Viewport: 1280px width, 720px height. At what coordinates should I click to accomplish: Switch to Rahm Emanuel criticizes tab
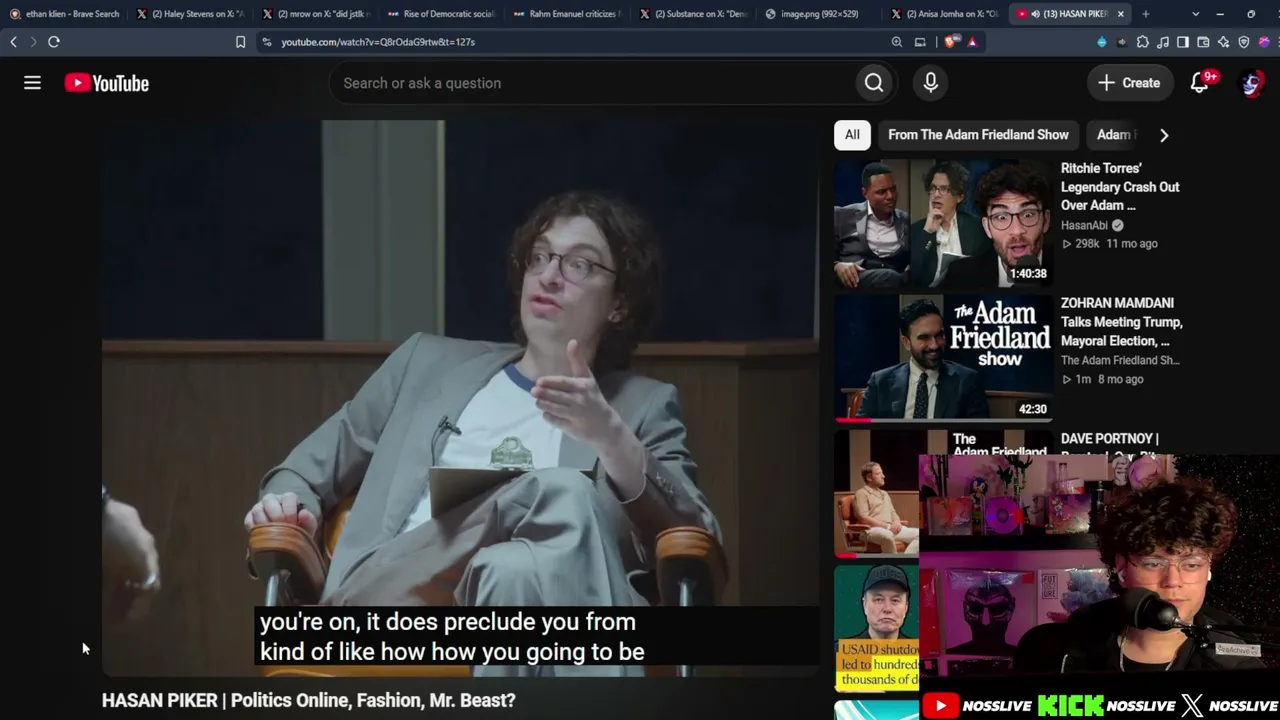pyautogui.click(x=567, y=14)
